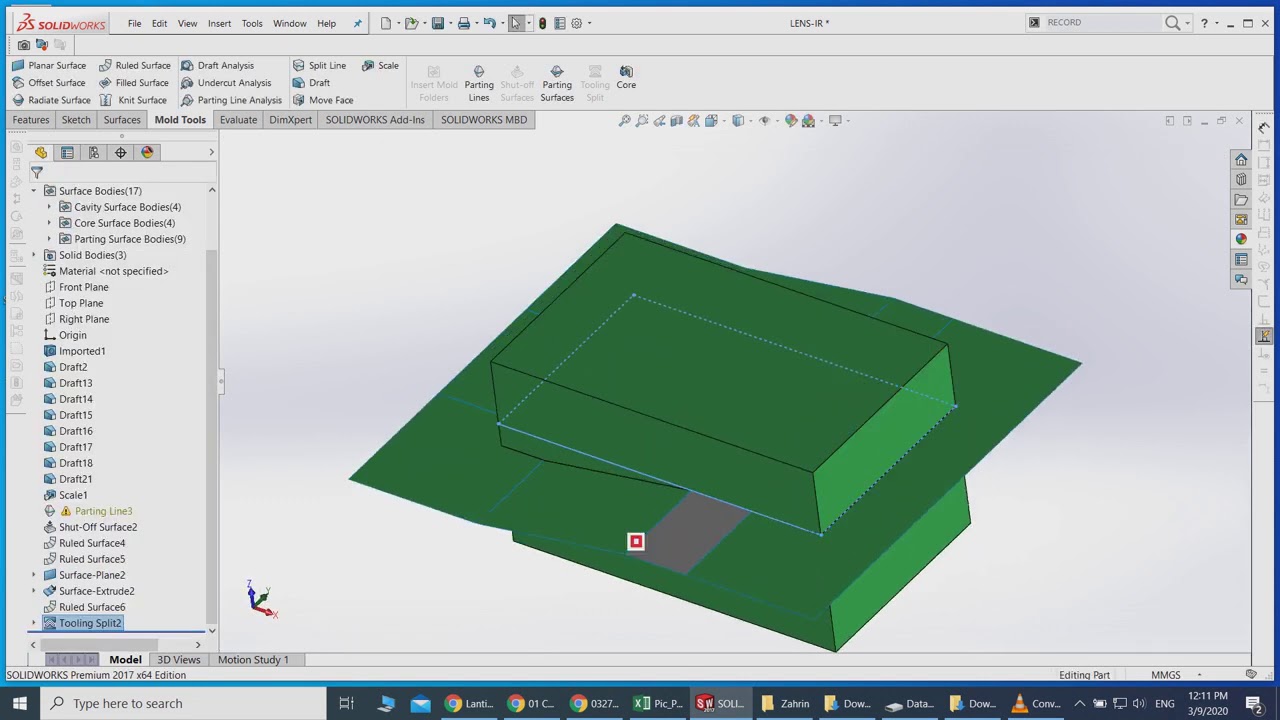Screen dimensions: 1280x720
Task: Click the Rebuild traffic light icon
Action: (x=542, y=23)
